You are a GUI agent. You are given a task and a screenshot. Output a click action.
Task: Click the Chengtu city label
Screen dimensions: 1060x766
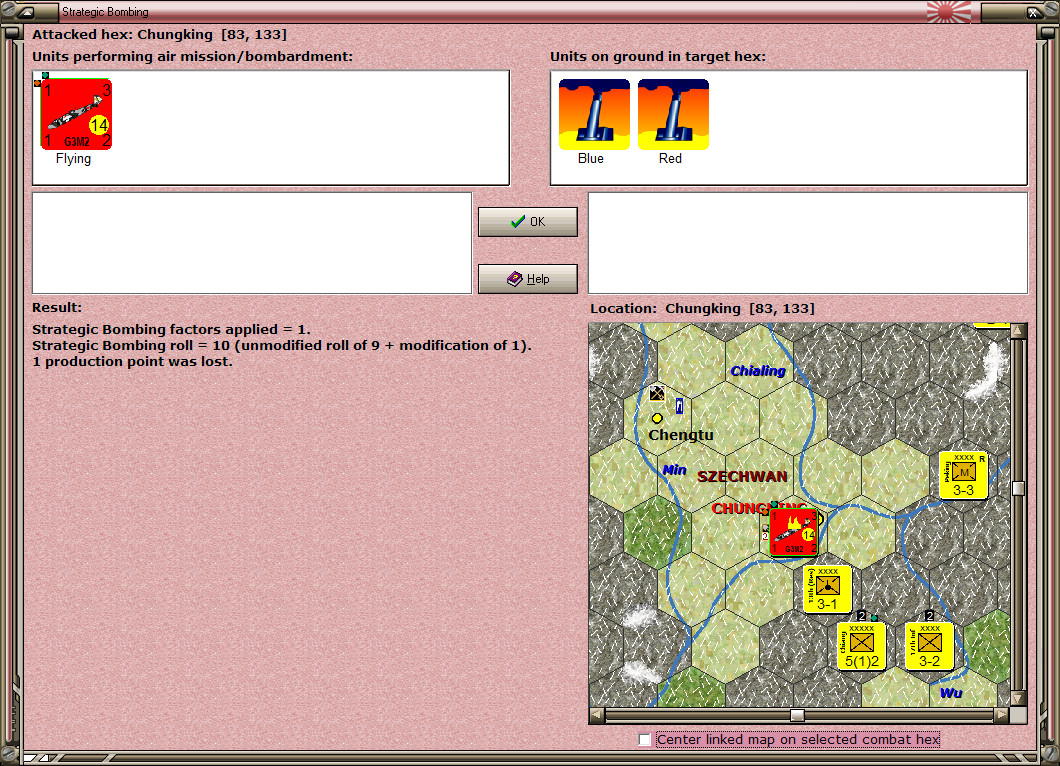pyautogui.click(x=681, y=435)
